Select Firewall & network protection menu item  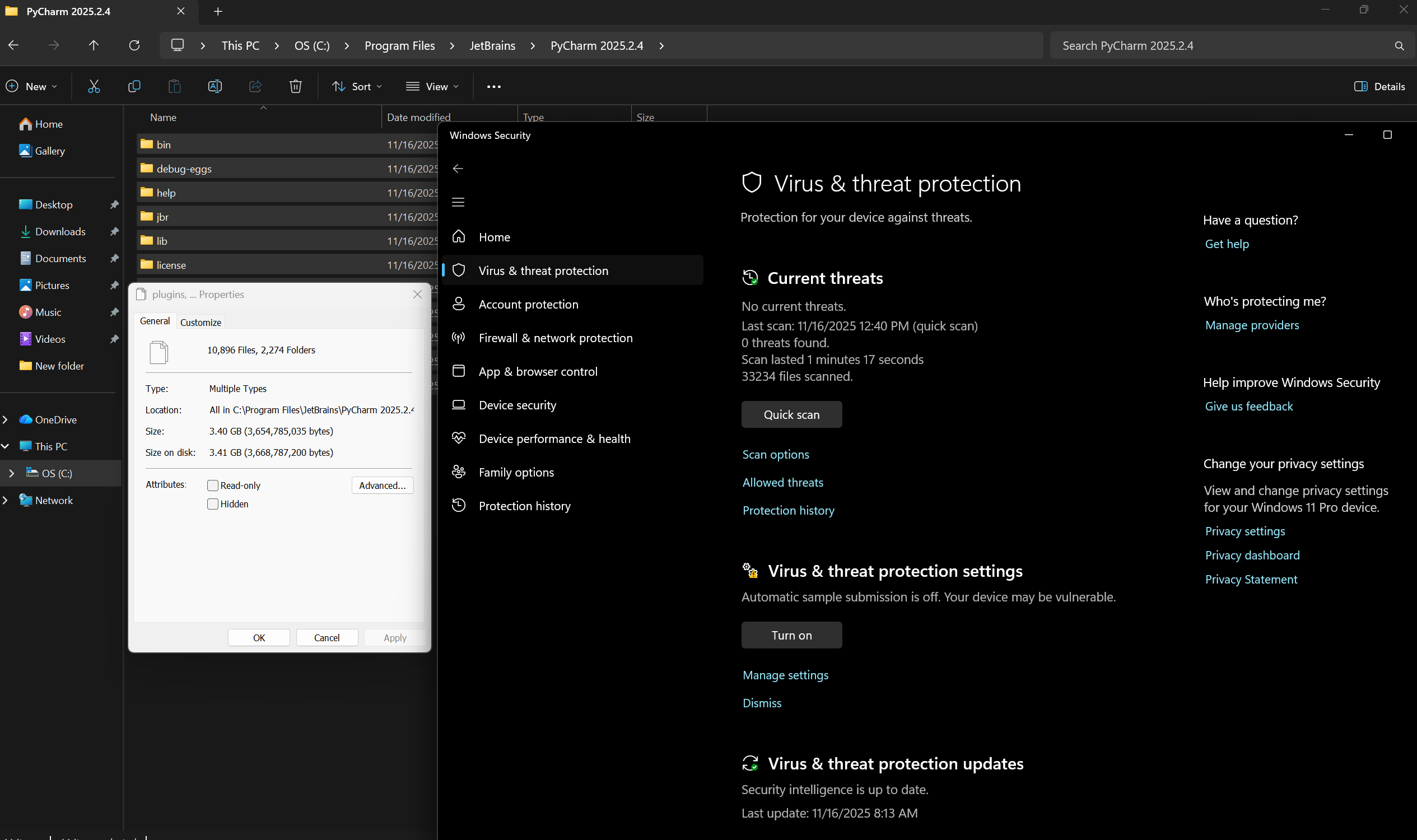click(x=555, y=338)
